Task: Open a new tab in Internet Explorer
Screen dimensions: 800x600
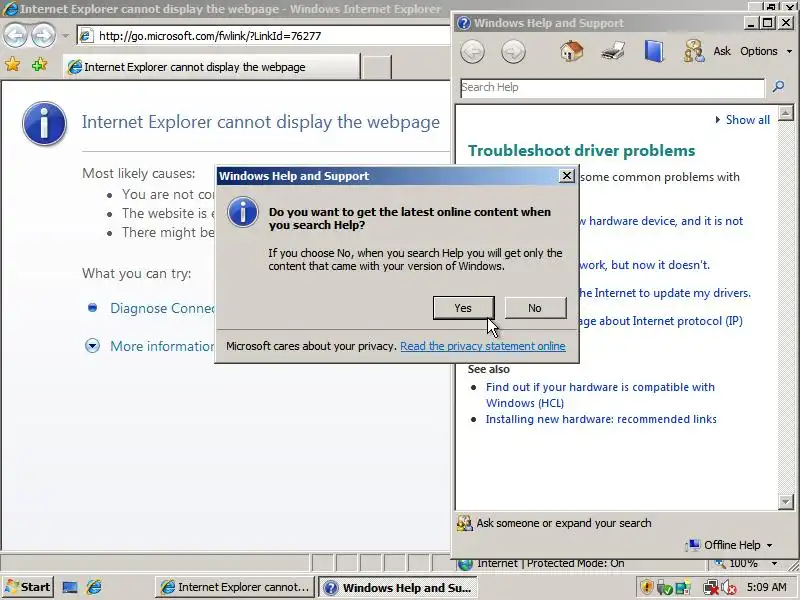Action: [377, 67]
